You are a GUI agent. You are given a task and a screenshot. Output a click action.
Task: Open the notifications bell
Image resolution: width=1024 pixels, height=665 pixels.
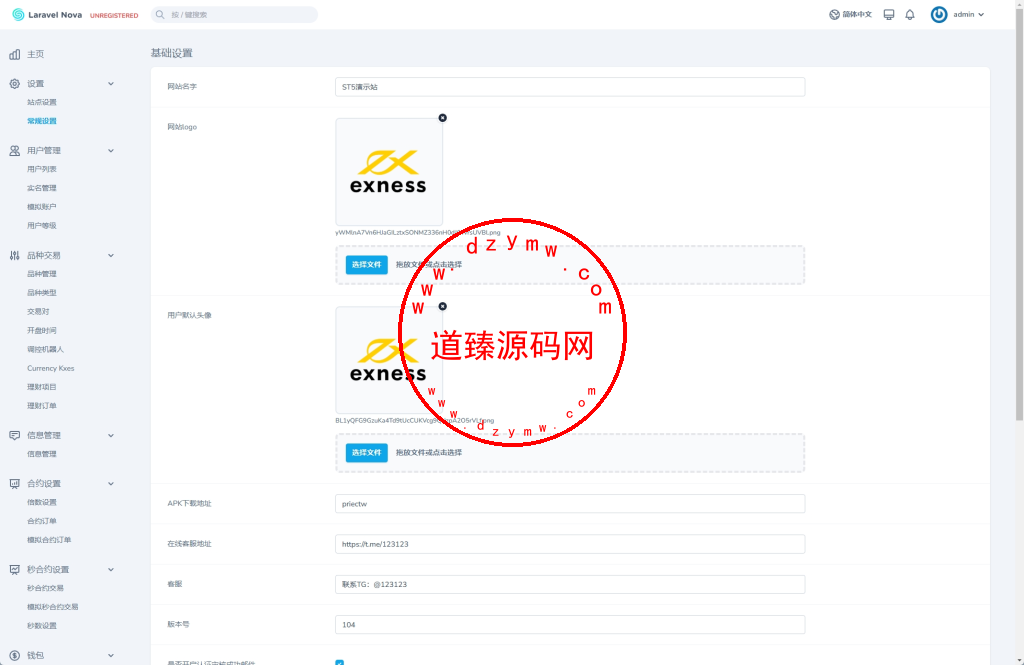[910, 14]
